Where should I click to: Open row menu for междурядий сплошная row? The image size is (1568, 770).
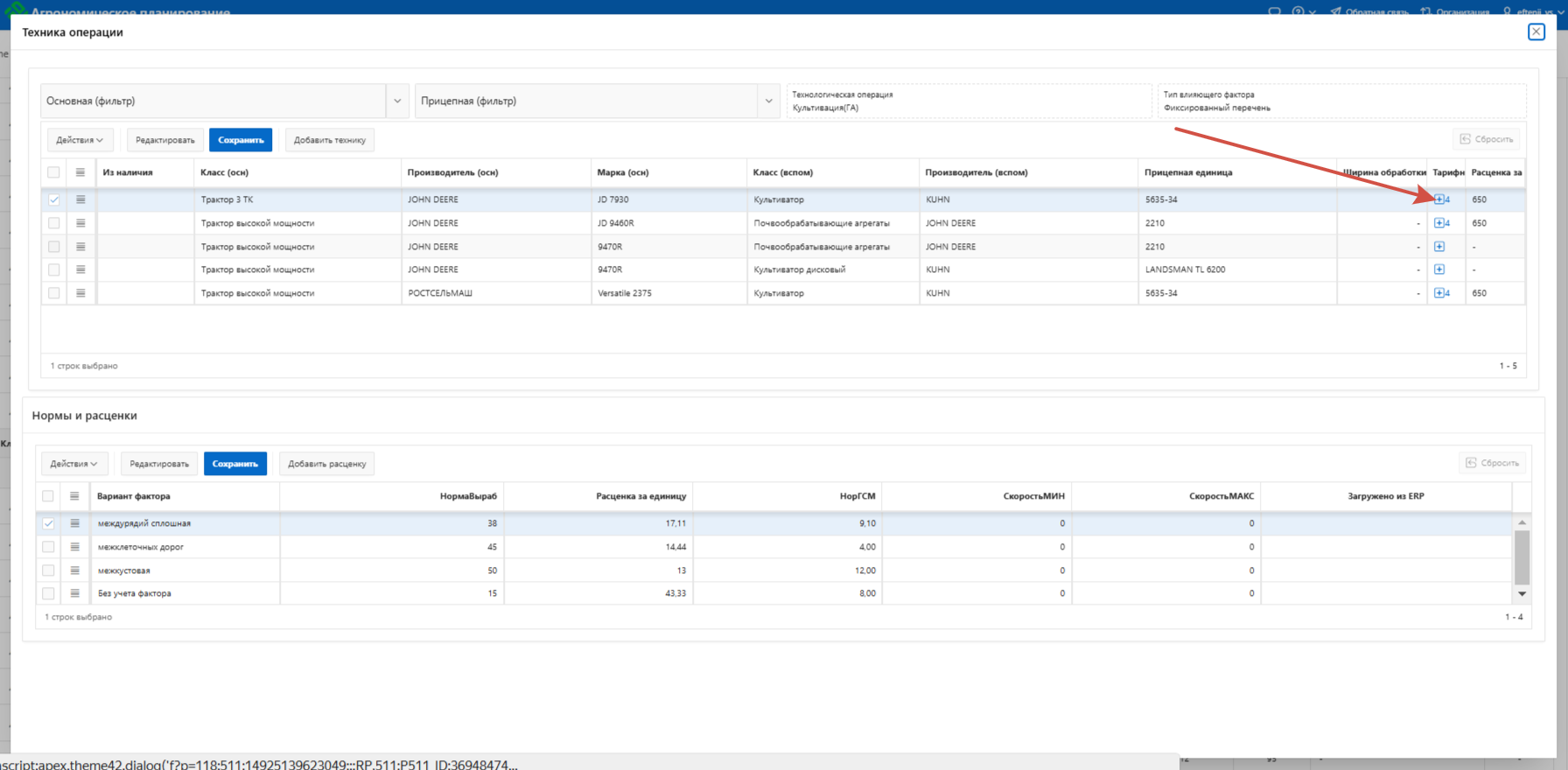pos(74,523)
